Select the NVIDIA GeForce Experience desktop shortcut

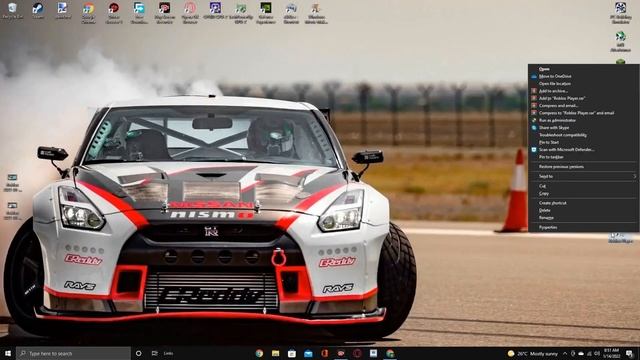[x=266, y=12]
